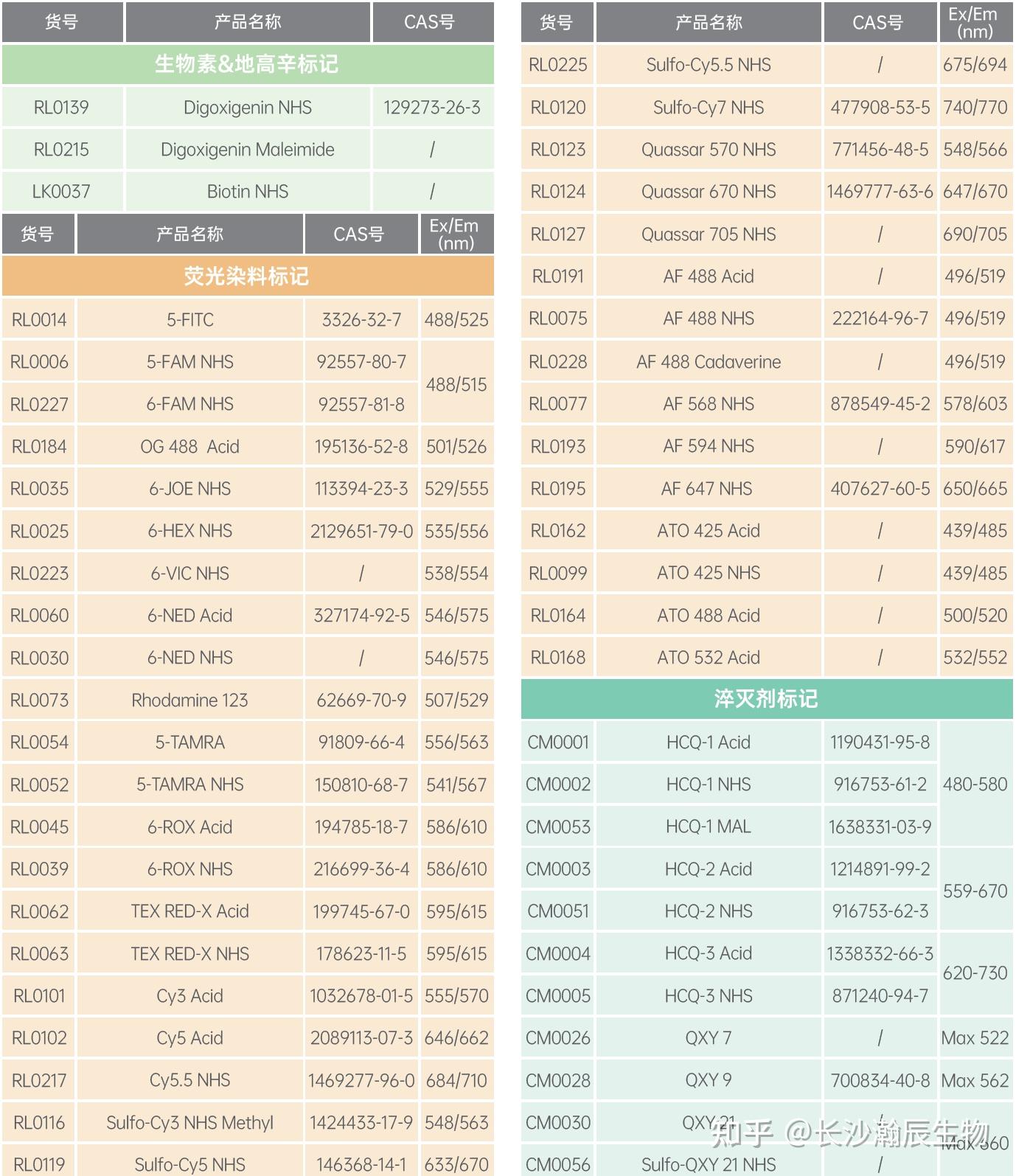This screenshot has width=1016, height=1176.
Task: Click the AF 488 Cadaverine cell
Action: click(709, 362)
